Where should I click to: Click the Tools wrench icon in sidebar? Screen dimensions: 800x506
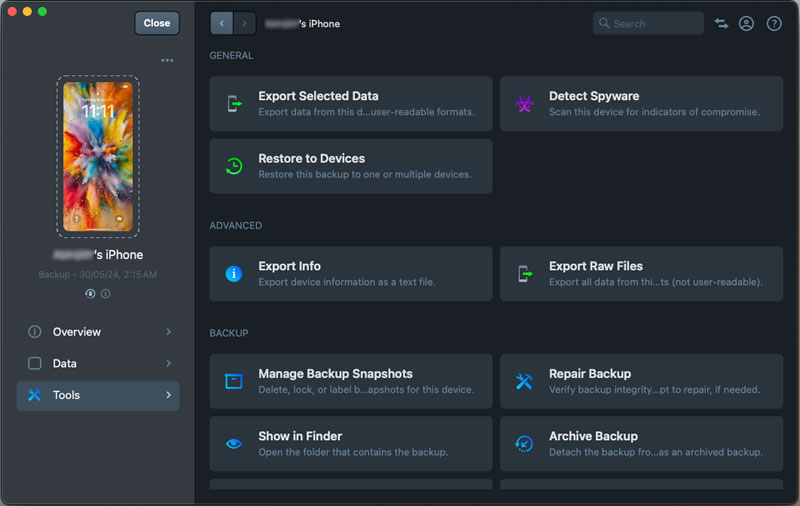34,395
